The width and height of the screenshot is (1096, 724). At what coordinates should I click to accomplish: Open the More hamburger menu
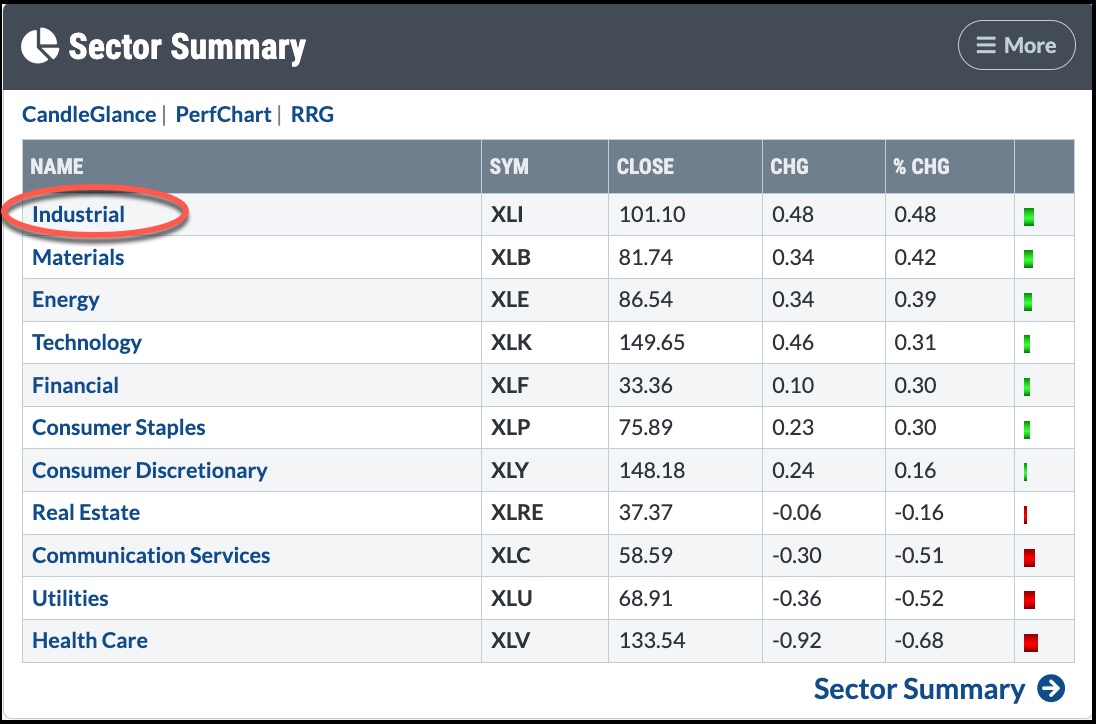(1016, 46)
